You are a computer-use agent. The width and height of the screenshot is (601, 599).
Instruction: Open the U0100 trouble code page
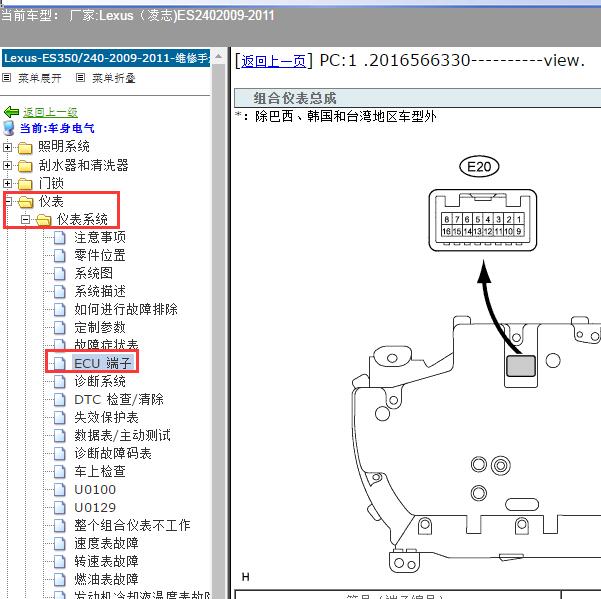pyautogui.click(x=95, y=489)
